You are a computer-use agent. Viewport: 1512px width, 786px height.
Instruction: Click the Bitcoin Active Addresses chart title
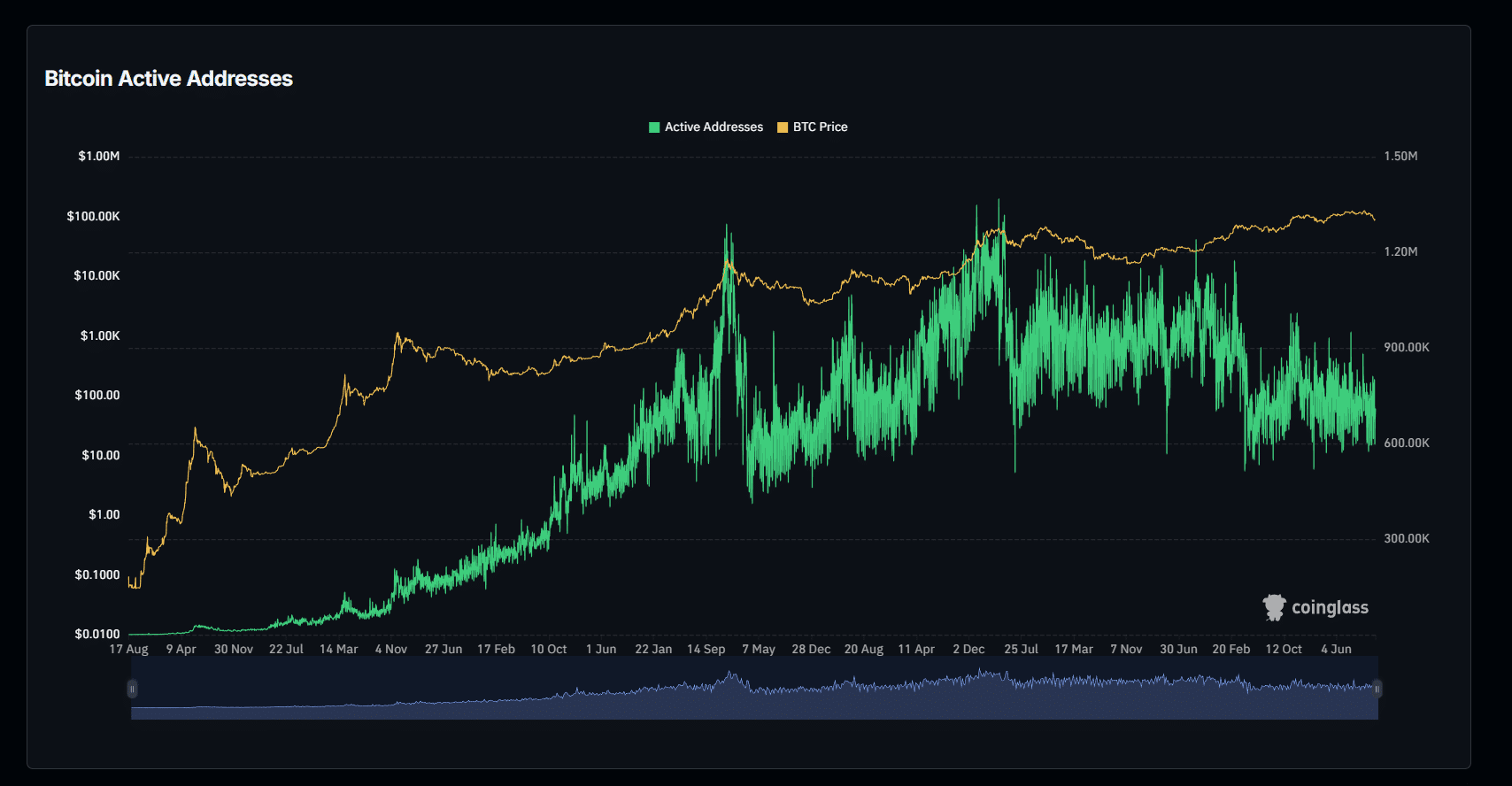(x=168, y=79)
